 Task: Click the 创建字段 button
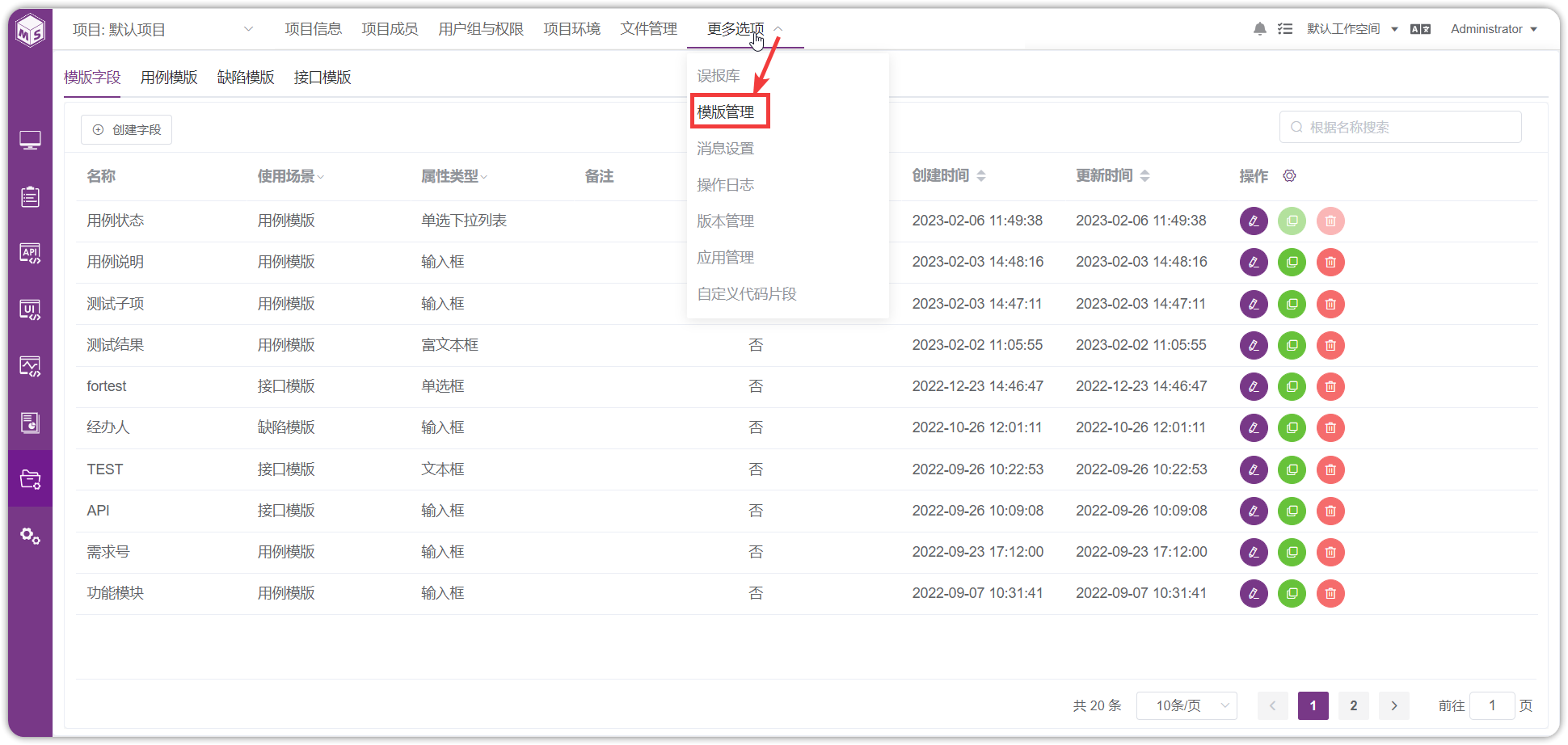pyautogui.click(x=126, y=129)
